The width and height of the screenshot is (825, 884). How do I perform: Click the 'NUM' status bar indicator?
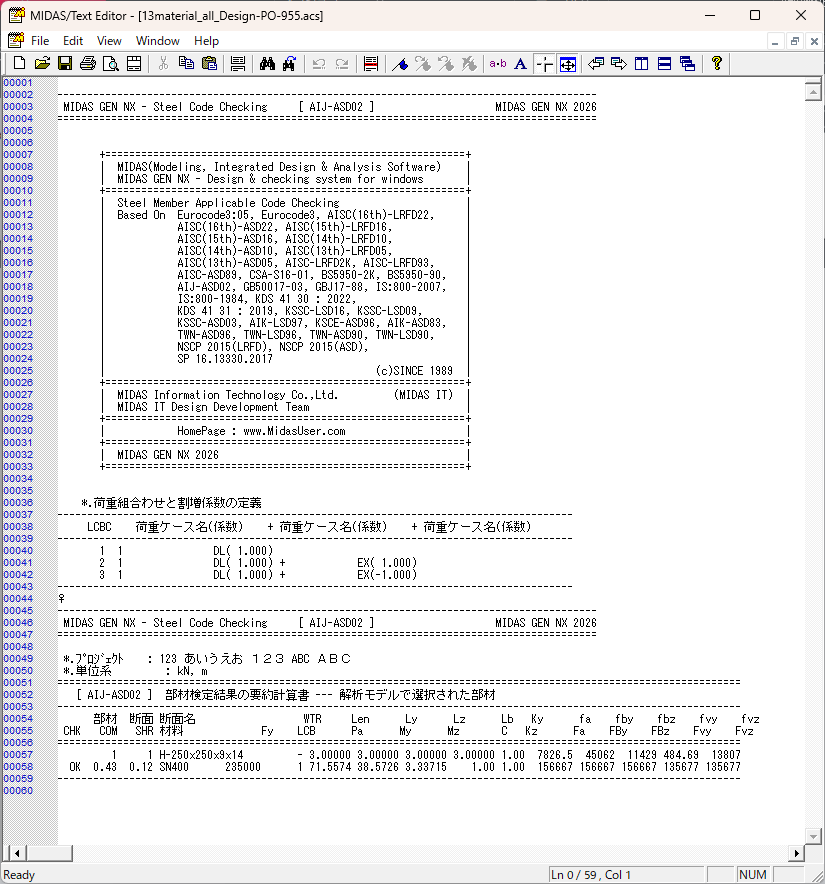tap(753, 874)
